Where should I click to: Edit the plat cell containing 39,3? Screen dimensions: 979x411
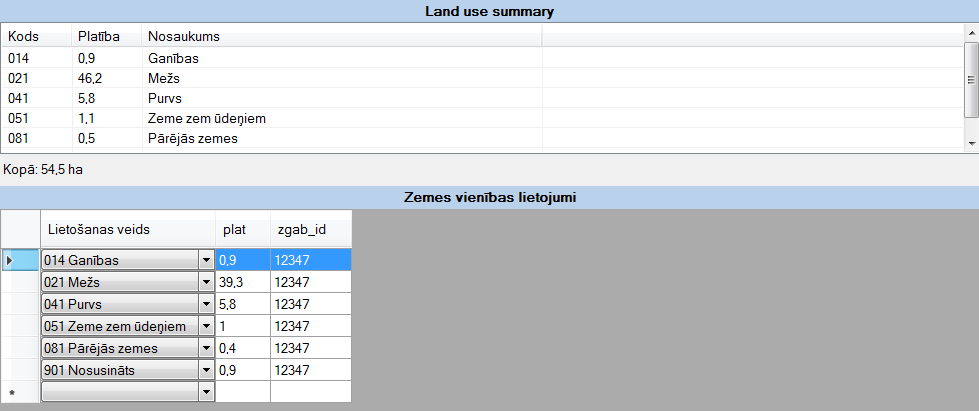[242, 283]
